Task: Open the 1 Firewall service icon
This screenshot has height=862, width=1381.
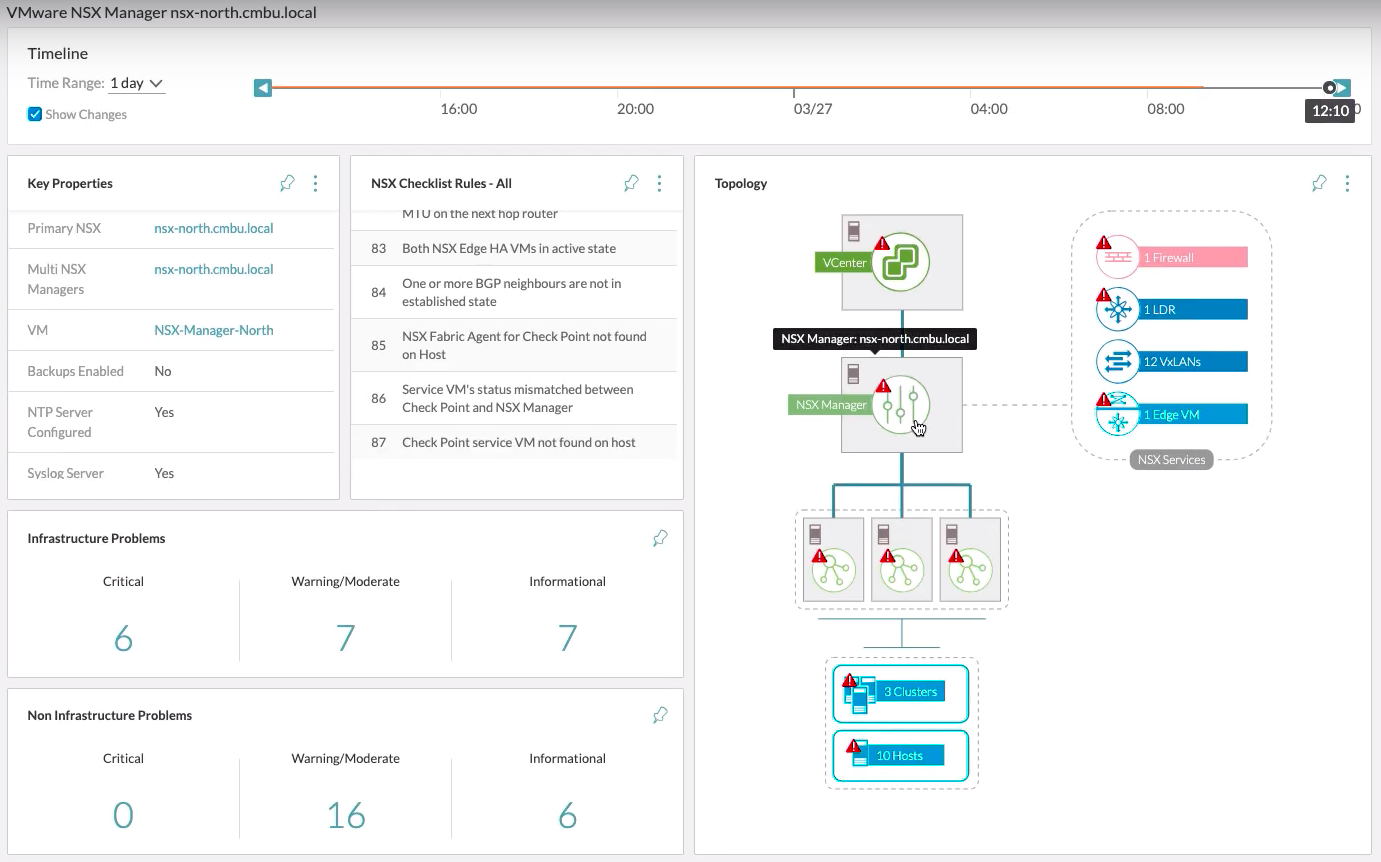Action: [x=1118, y=258]
